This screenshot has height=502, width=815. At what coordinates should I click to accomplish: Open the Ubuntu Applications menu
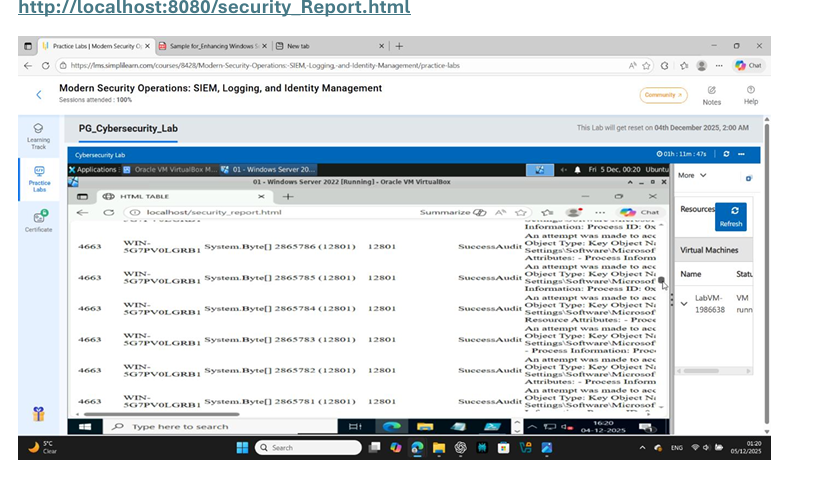(x=93, y=169)
